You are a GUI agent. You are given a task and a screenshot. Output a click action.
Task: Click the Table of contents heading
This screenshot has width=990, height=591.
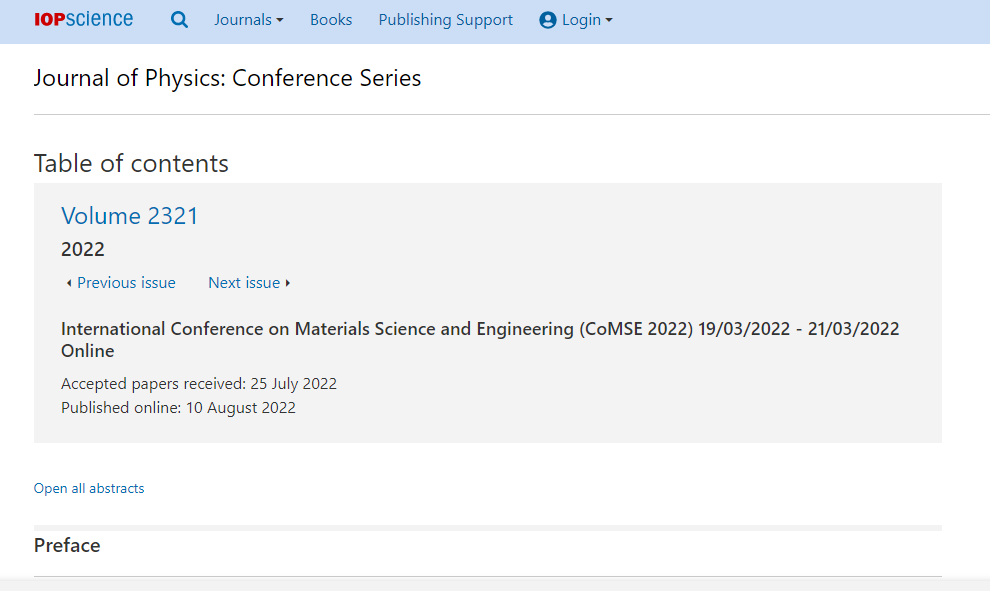point(131,164)
